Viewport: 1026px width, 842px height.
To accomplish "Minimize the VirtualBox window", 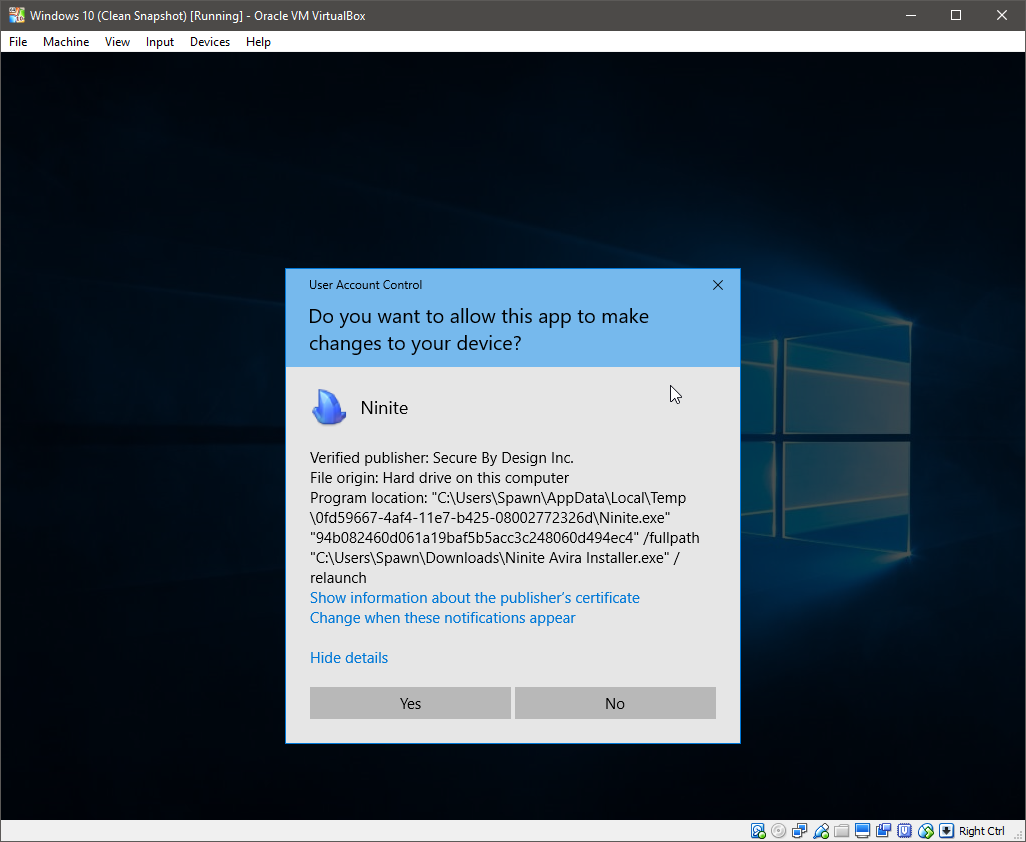I will pyautogui.click(x=911, y=15).
